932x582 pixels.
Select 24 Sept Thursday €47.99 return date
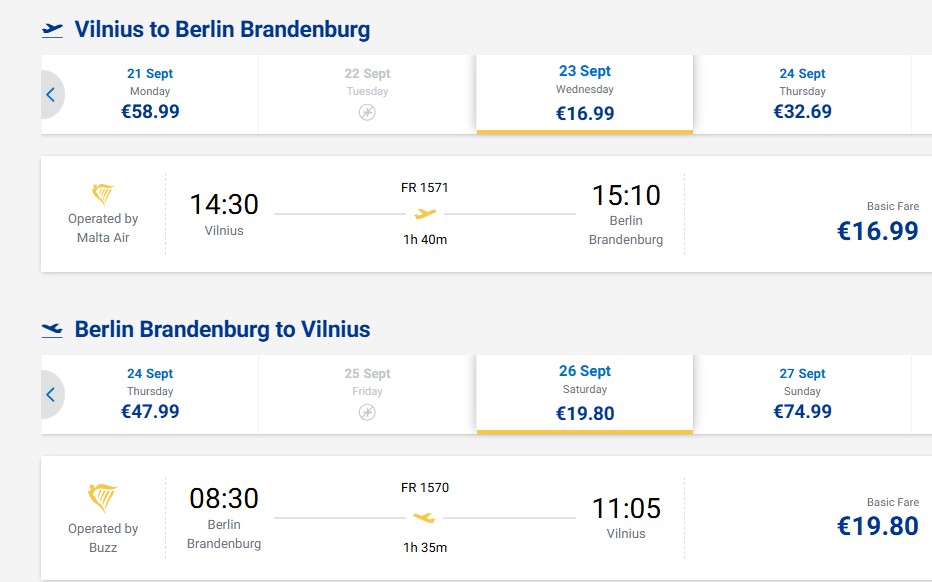tap(150, 394)
